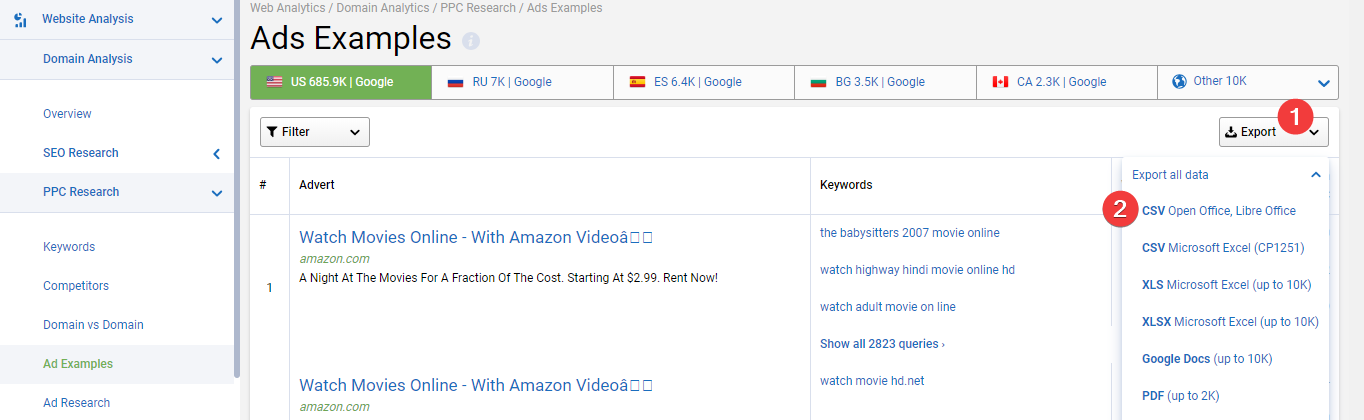Click the Canadian flag icon
The image size is (1364, 420).
click(1001, 82)
